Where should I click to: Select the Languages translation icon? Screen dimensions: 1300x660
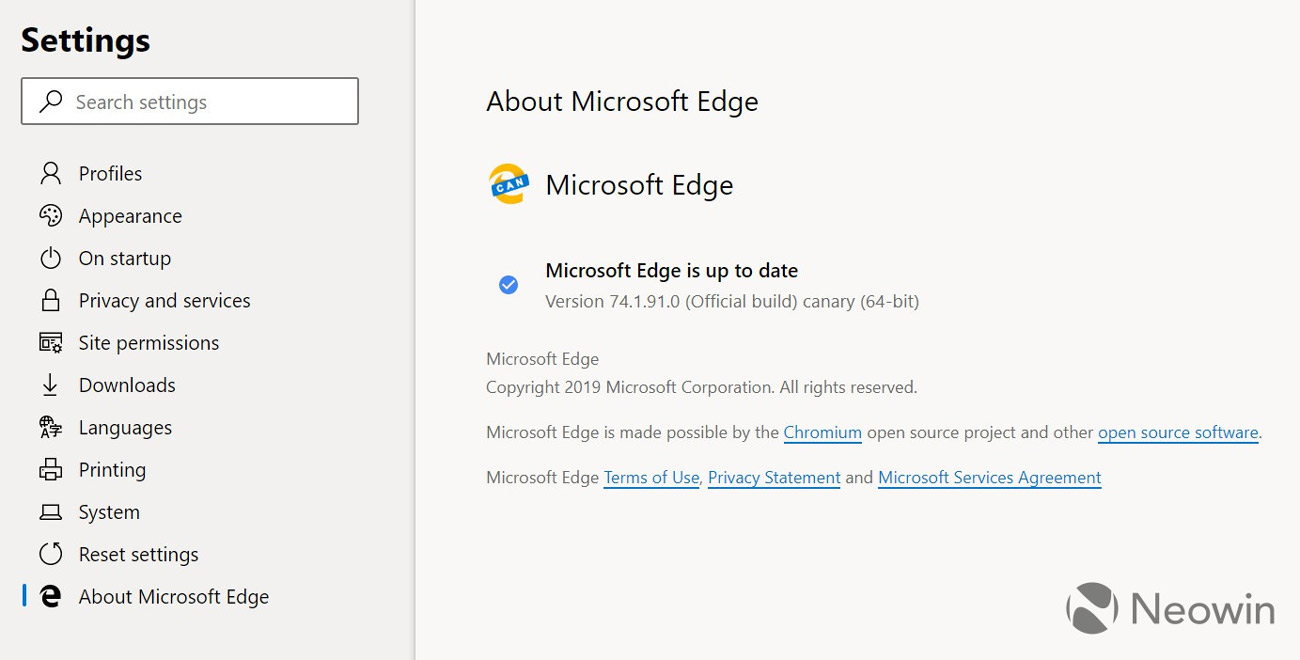coord(49,427)
